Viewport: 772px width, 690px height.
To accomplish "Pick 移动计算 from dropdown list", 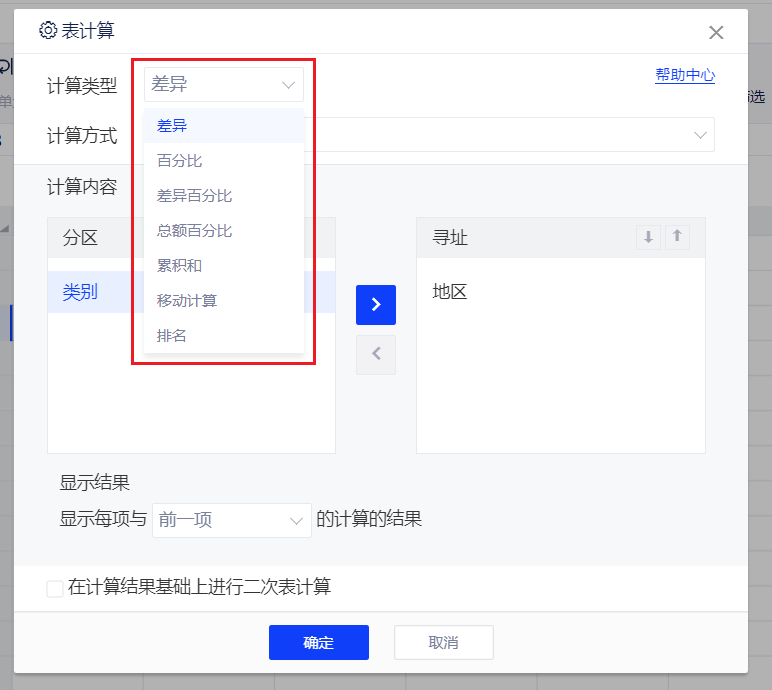I will coord(187,301).
